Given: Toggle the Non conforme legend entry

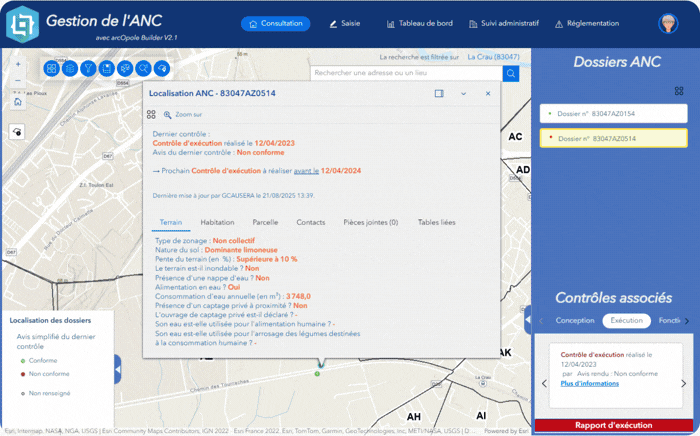Looking at the screenshot, I should tap(46, 373).
